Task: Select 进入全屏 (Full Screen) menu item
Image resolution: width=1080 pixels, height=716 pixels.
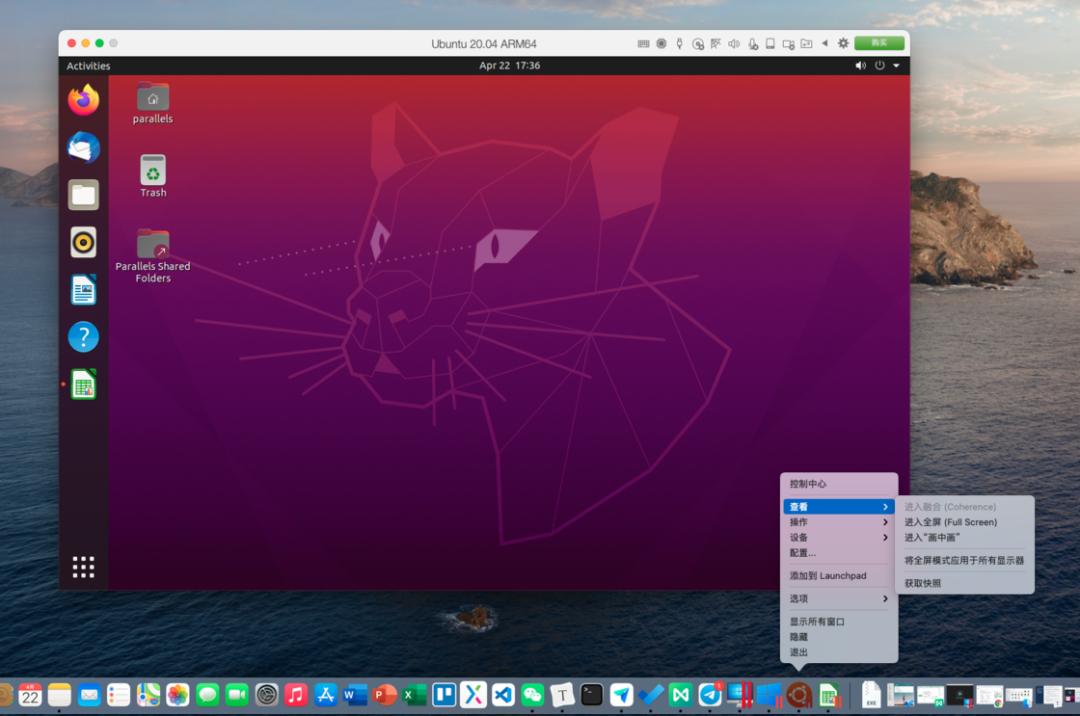Action: tap(950, 522)
